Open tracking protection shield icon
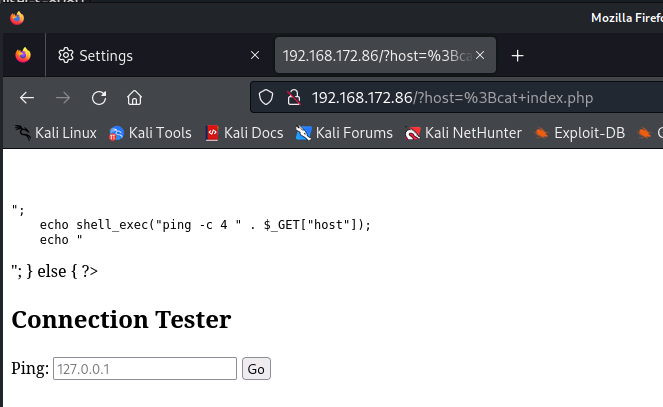Viewport: 663px width, 407px height. click(266, 98)
